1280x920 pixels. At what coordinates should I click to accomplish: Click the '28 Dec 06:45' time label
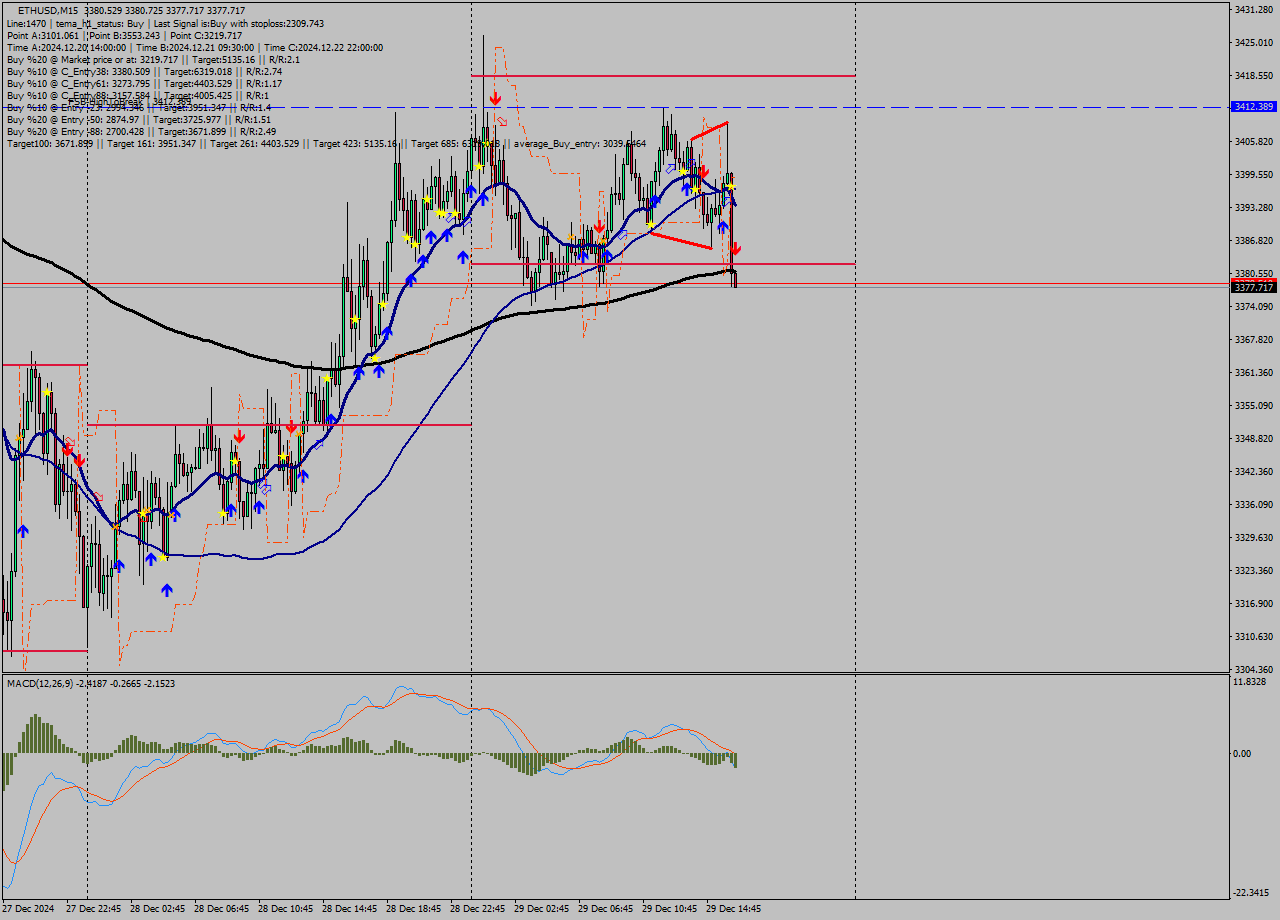click(x=221, y=909)
